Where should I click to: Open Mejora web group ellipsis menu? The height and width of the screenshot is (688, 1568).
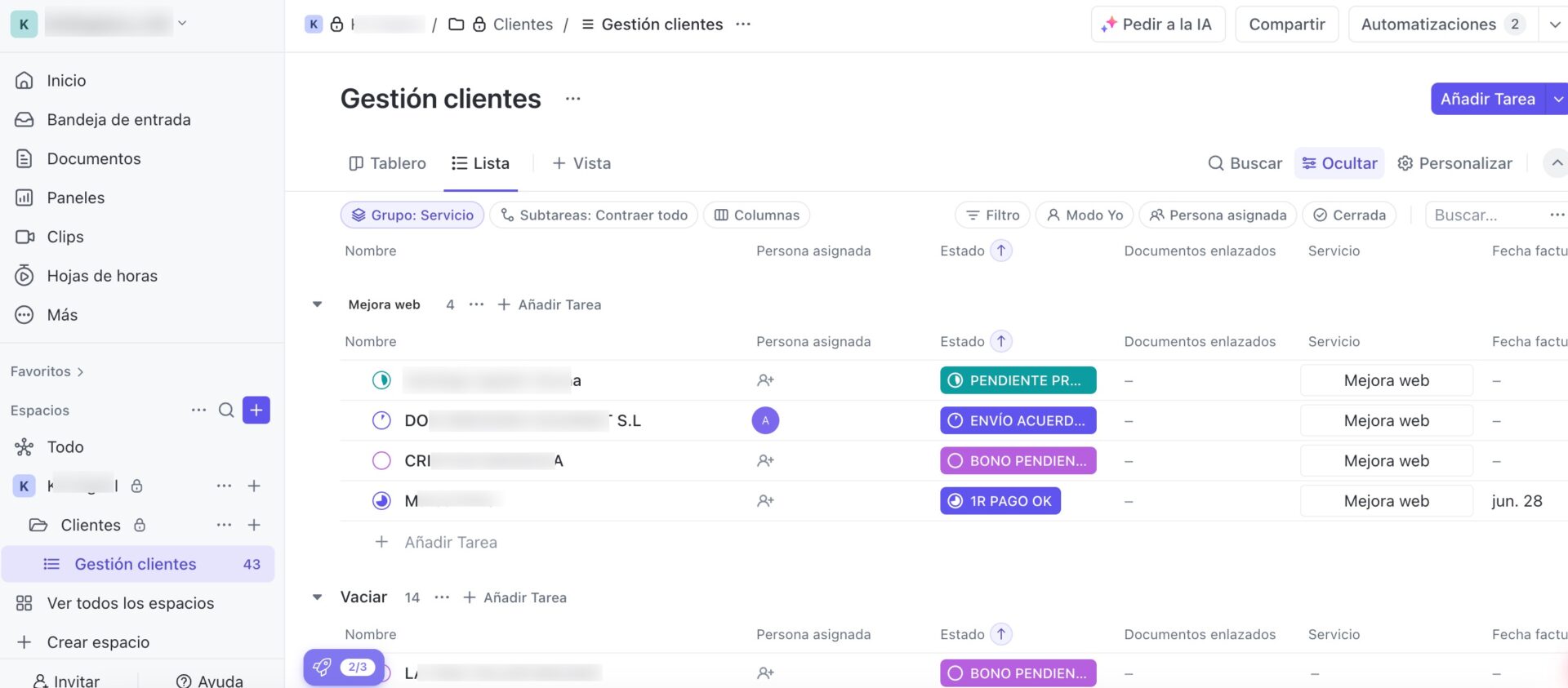click(476, 304)
